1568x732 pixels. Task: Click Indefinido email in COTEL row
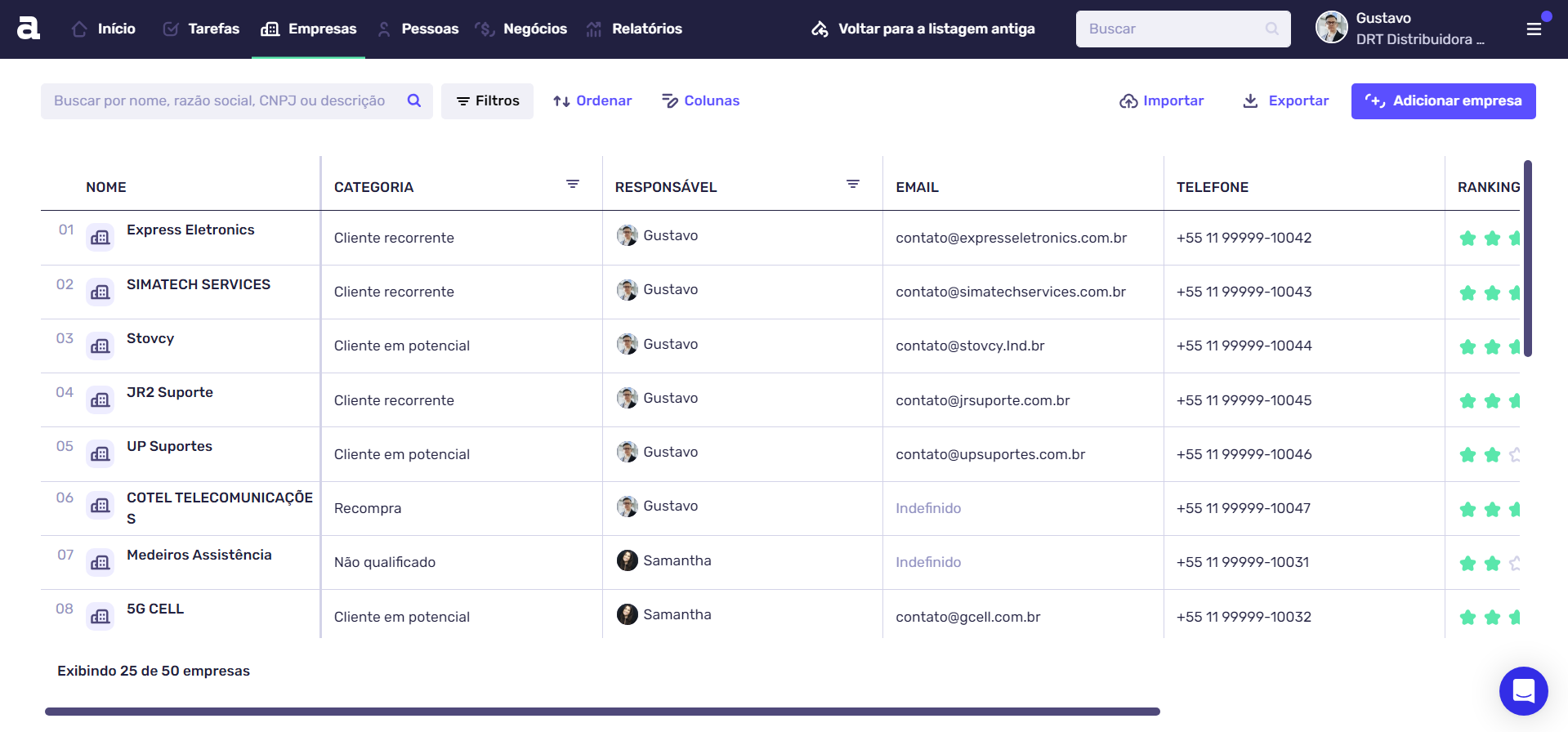tap(928, 508)
